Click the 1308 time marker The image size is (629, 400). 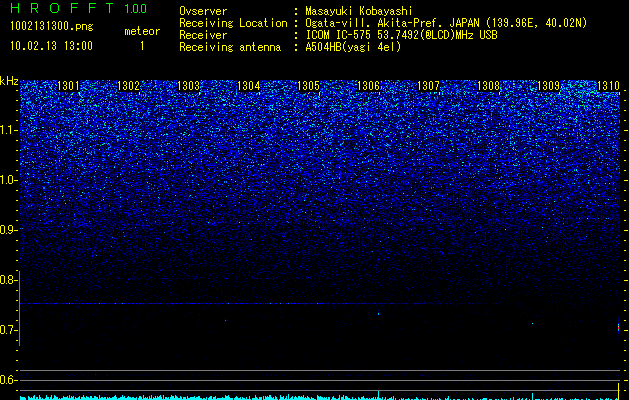click(489, 86)
